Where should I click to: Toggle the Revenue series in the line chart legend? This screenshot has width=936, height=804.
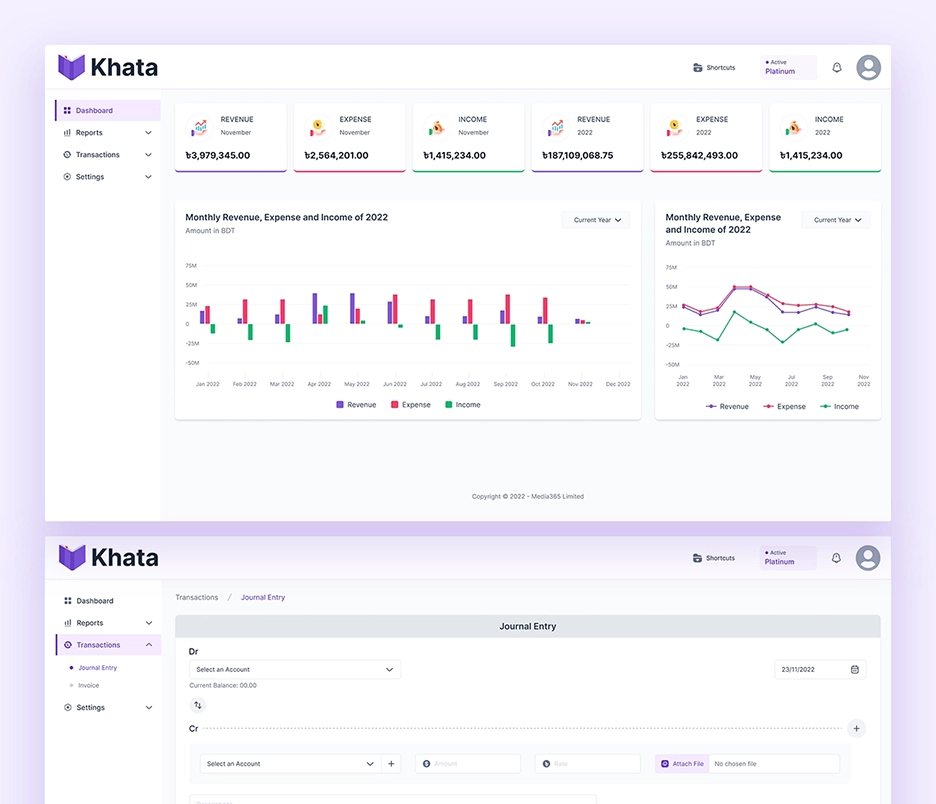pos(727,406)
